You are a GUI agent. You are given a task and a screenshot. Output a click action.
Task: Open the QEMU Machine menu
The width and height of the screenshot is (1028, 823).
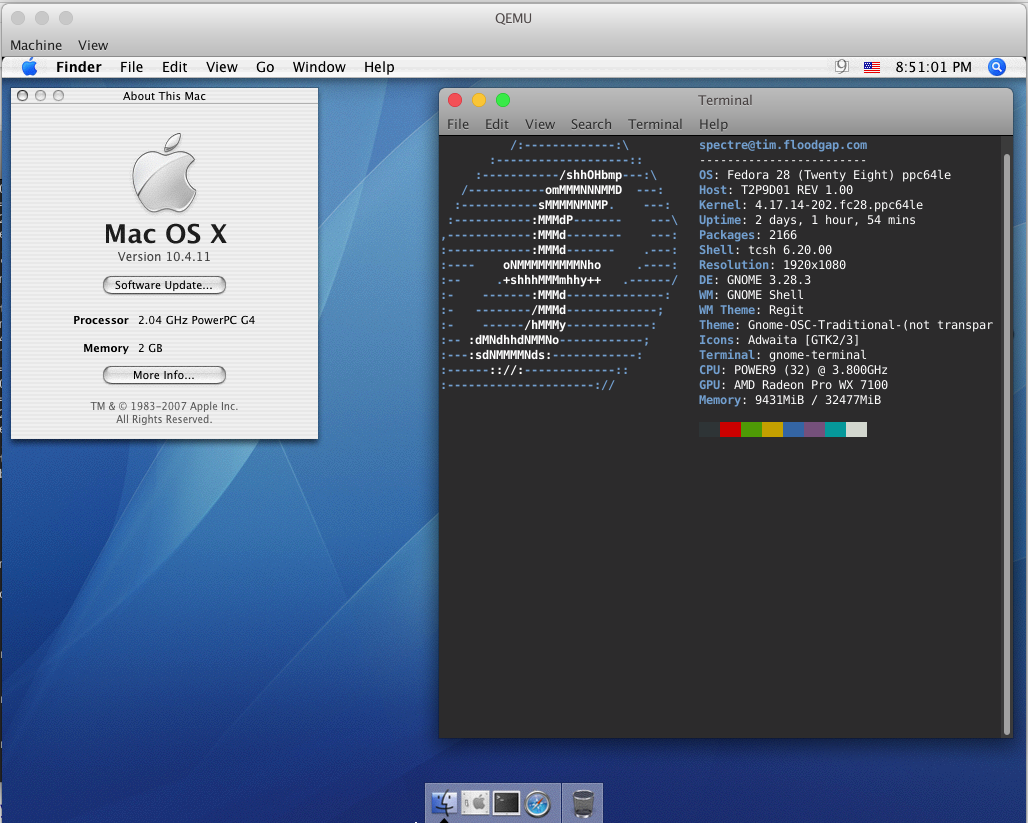point(36,45)
